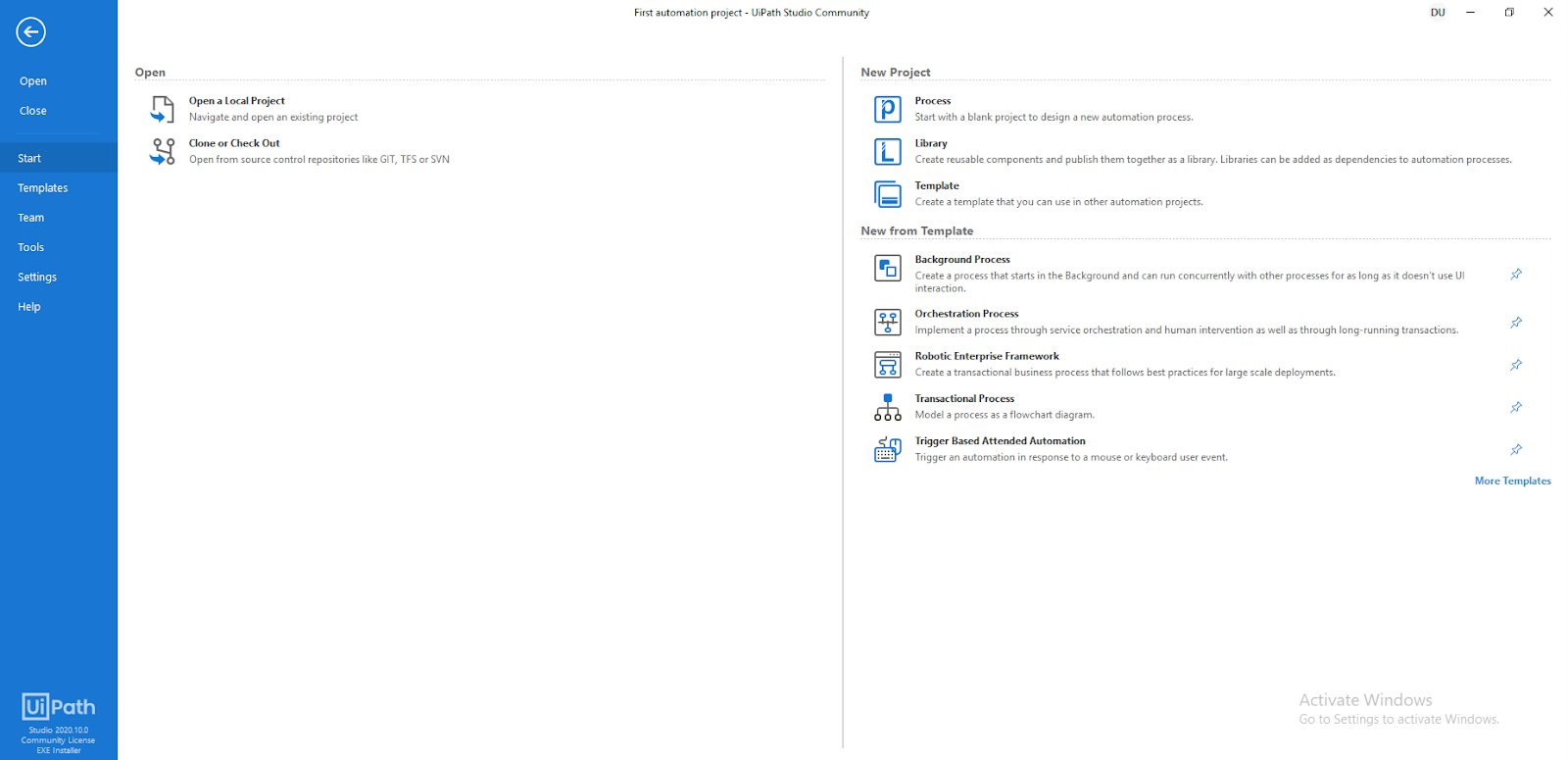Open the More Templates link
The image size is (1568, 760).
pyautogui.click(x=1512, y=481)
